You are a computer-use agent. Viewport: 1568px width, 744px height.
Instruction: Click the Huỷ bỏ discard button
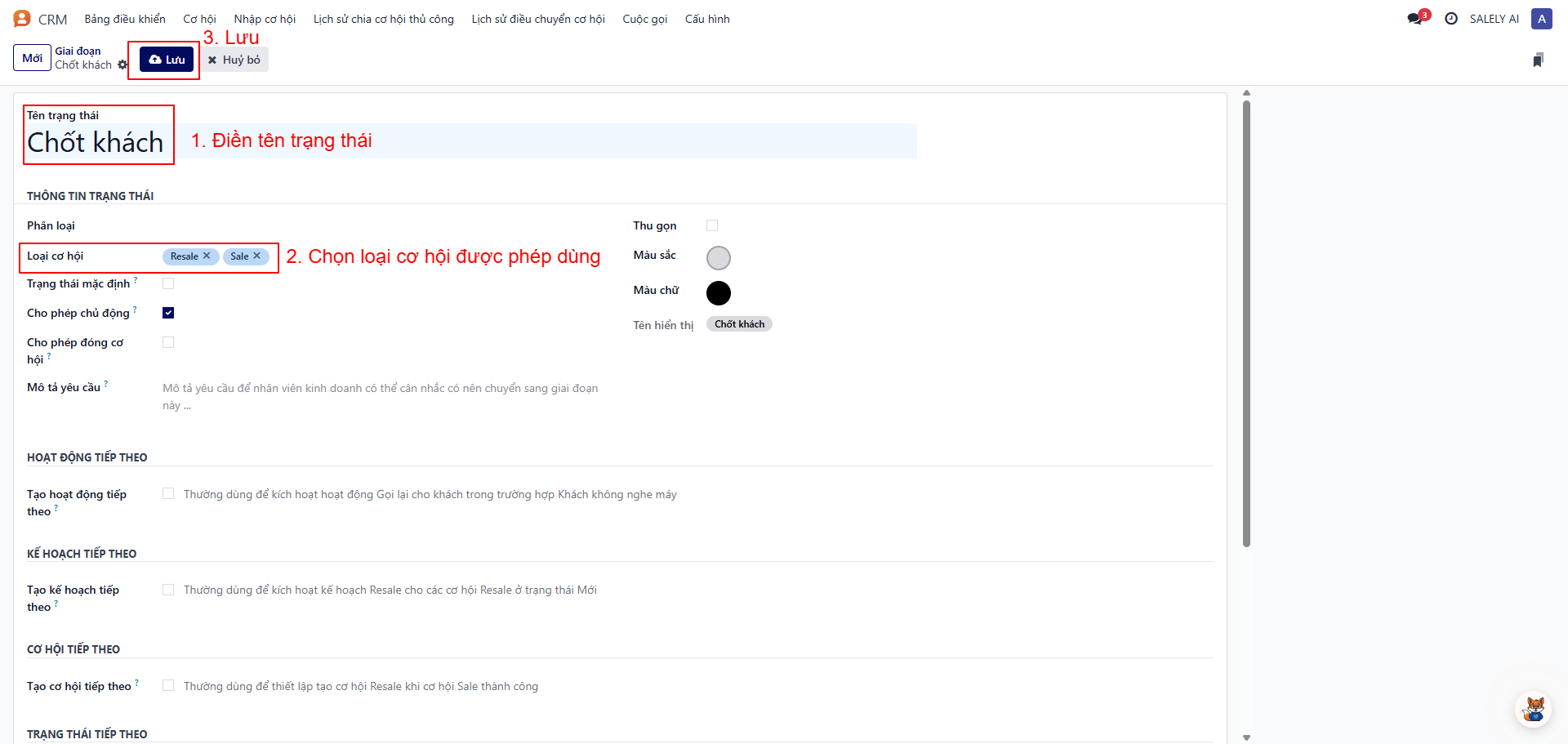(x=234, y=60)
